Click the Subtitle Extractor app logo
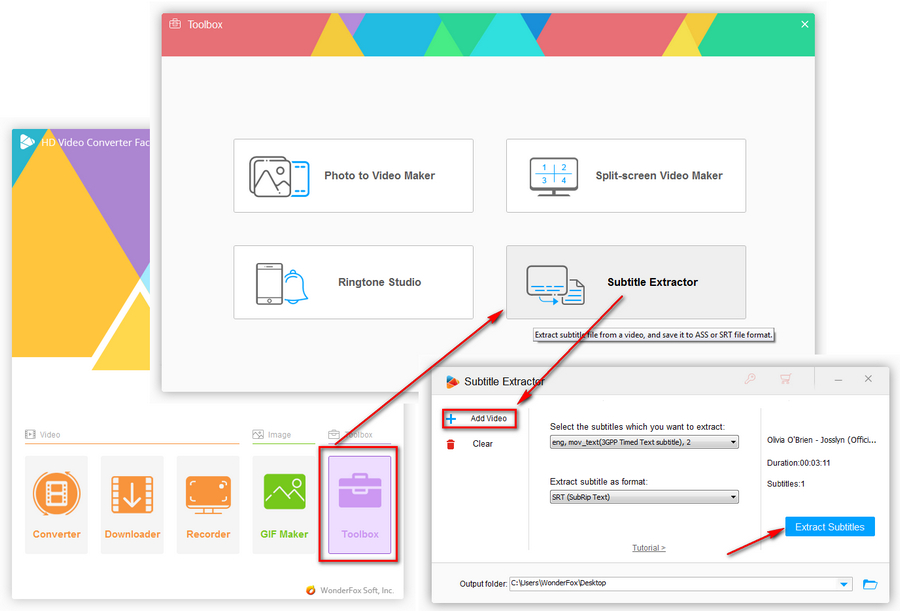 [x=452, y=381]
